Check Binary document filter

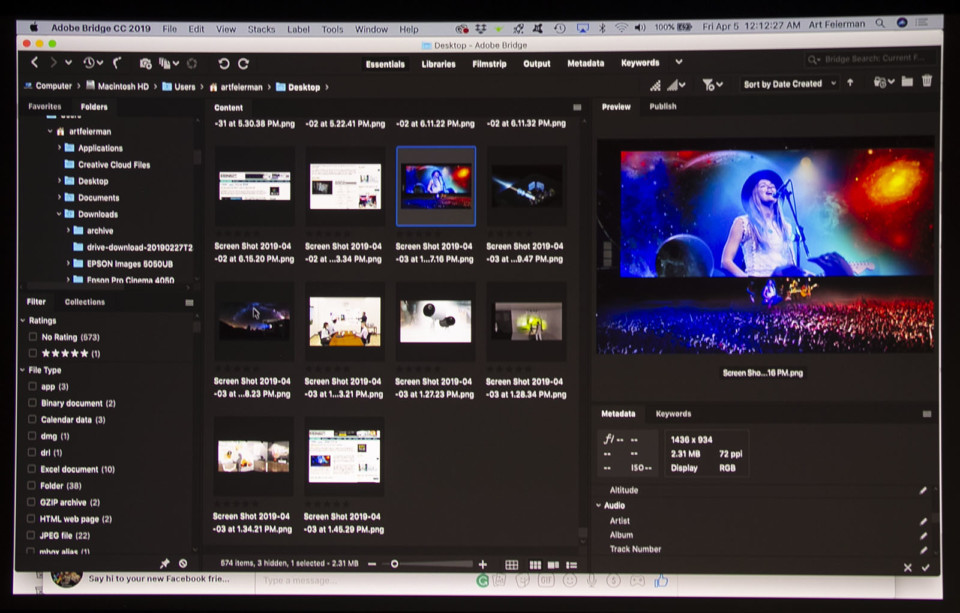32,403
